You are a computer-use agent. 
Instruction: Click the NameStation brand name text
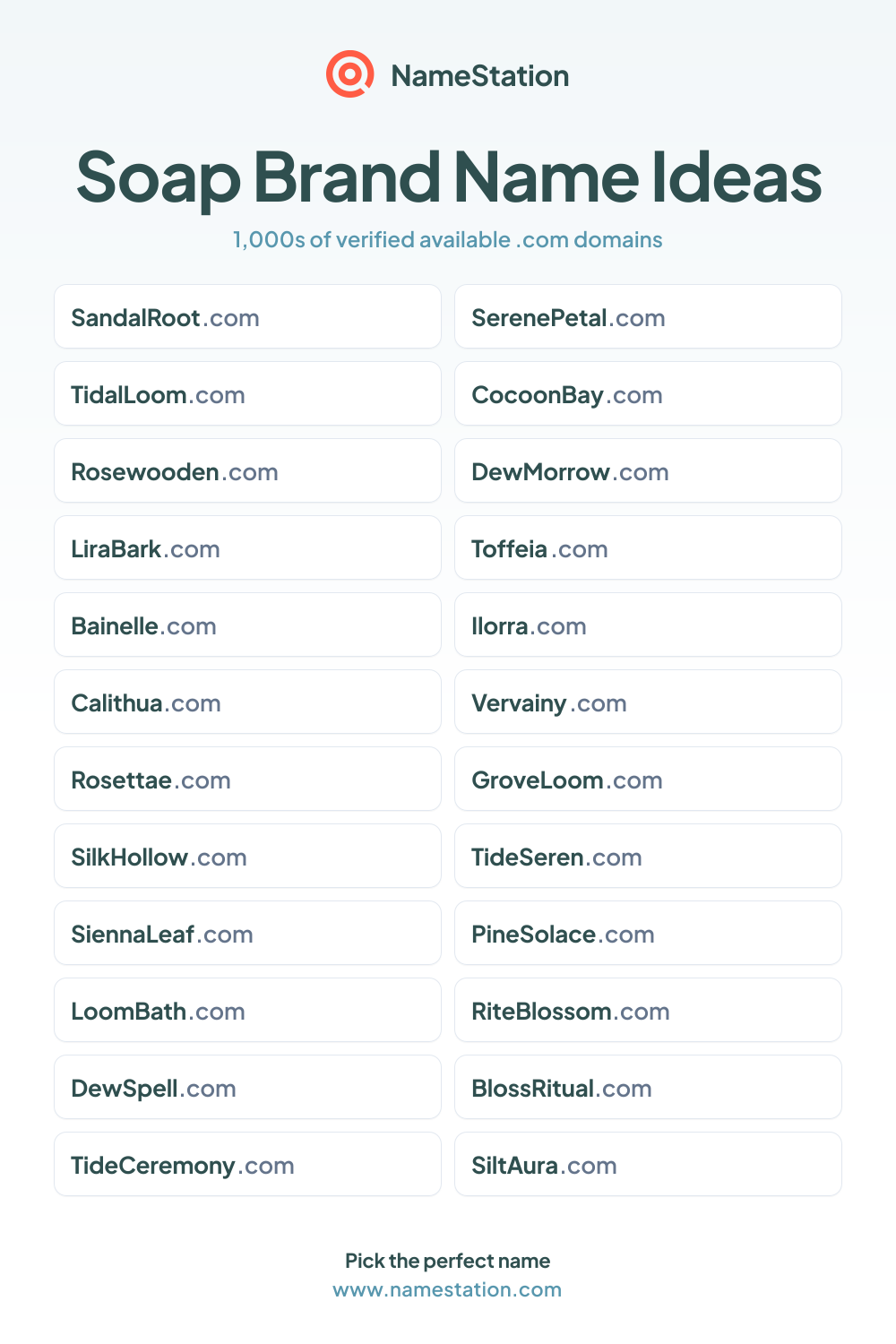click(x=480, y=76)
